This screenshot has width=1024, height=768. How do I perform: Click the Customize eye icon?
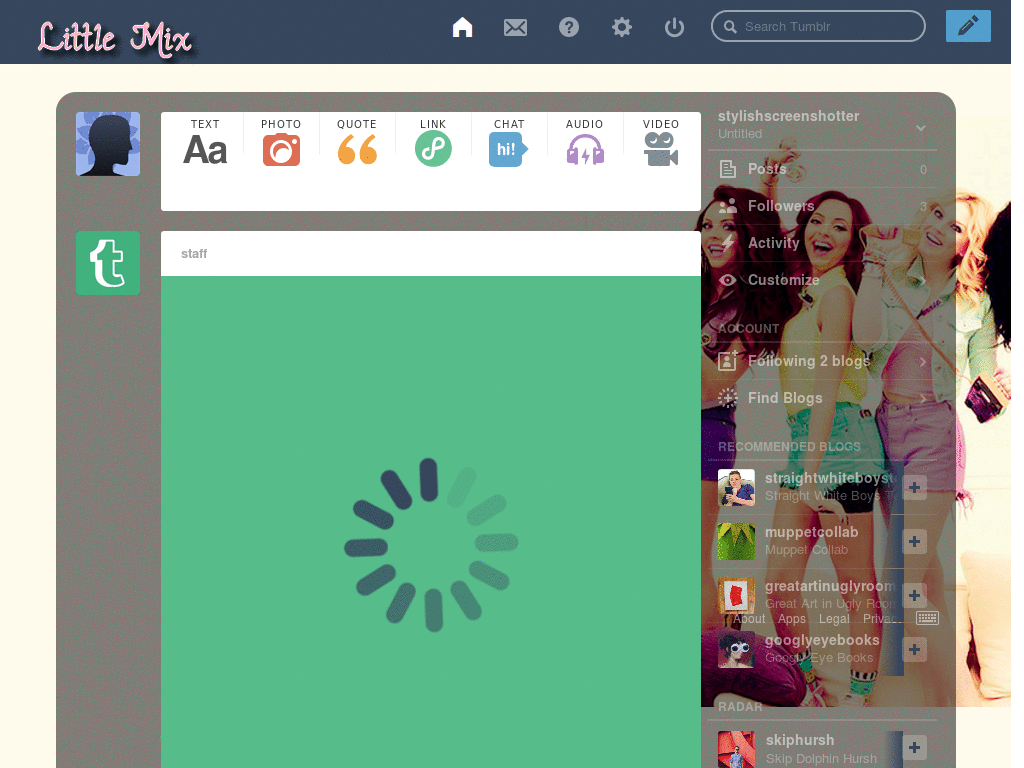coord(728,280)
